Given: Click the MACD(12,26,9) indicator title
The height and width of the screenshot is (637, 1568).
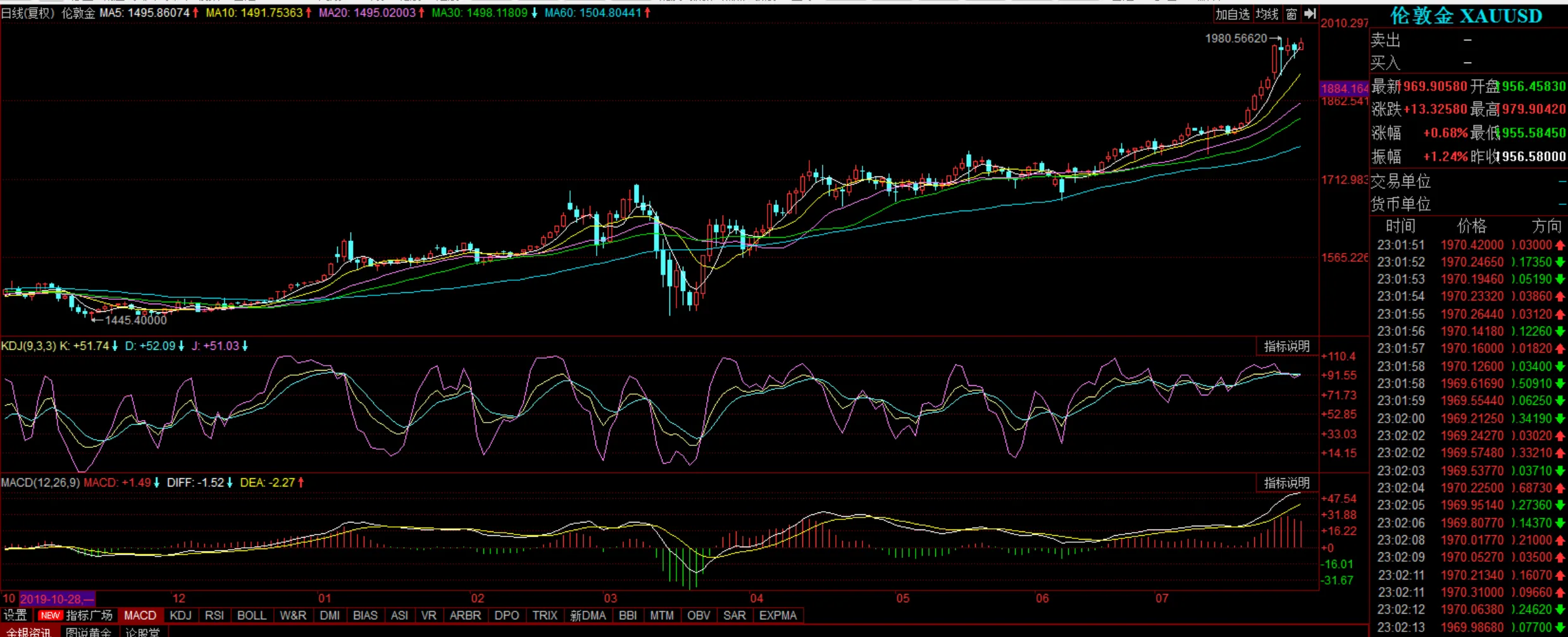Looking at the screenshot, I should [40, 483].
